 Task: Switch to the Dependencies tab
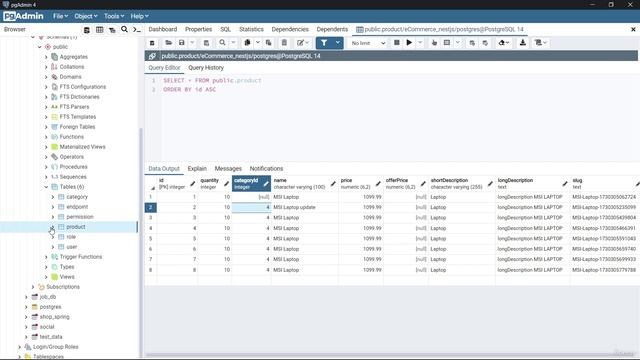(290, 29)
